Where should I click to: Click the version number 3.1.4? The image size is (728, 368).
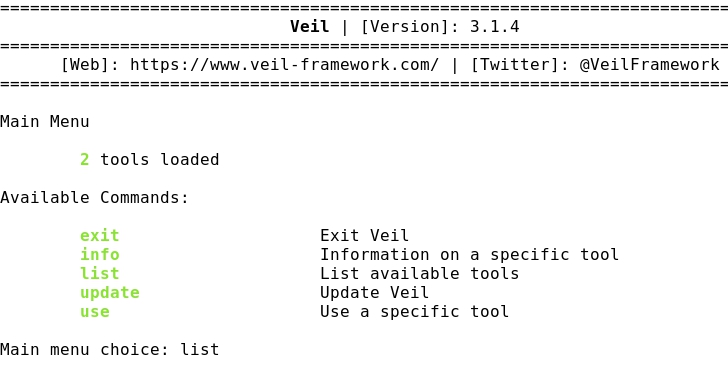click(494, 26)
